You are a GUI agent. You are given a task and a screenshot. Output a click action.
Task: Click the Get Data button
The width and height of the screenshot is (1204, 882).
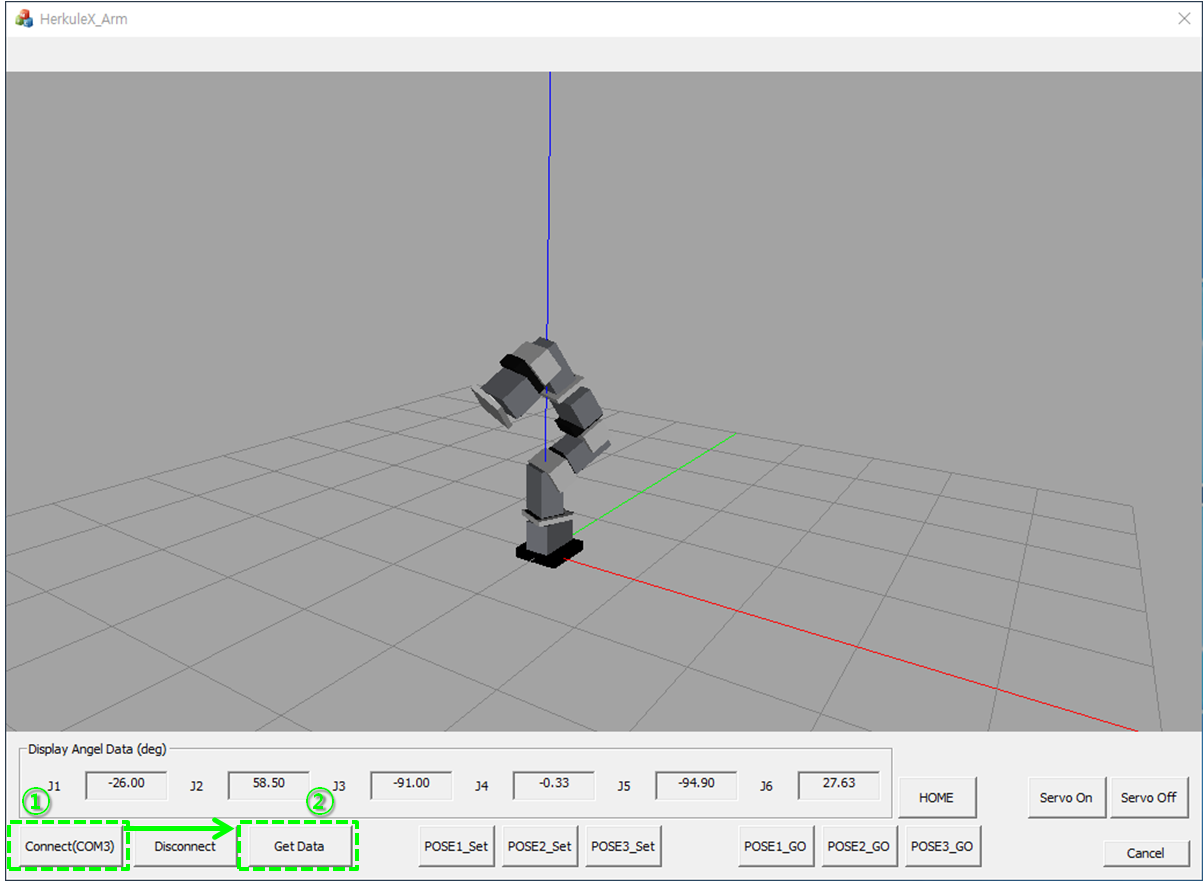pos(298,846)
